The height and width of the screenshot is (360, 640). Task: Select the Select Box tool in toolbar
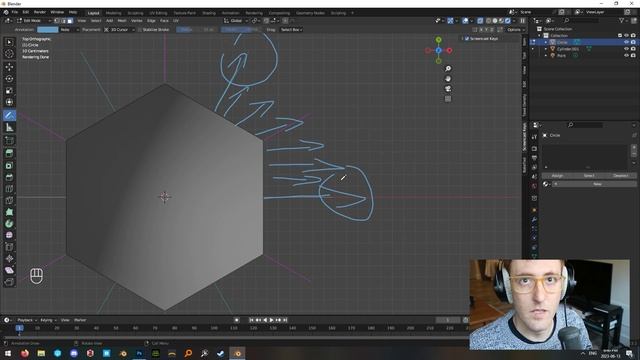coord(9,42)
